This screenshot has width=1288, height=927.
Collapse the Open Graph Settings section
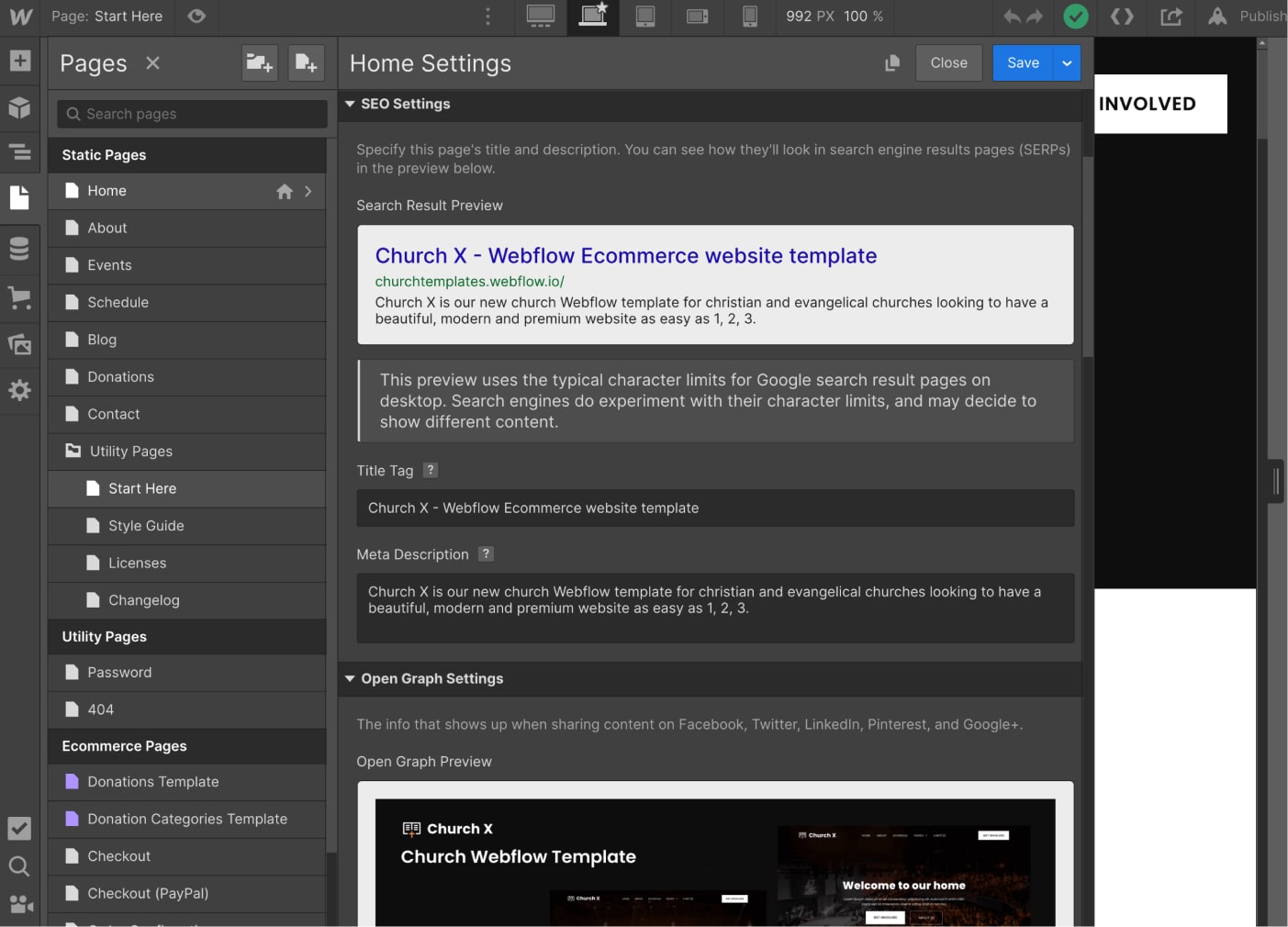pos(350,678)
